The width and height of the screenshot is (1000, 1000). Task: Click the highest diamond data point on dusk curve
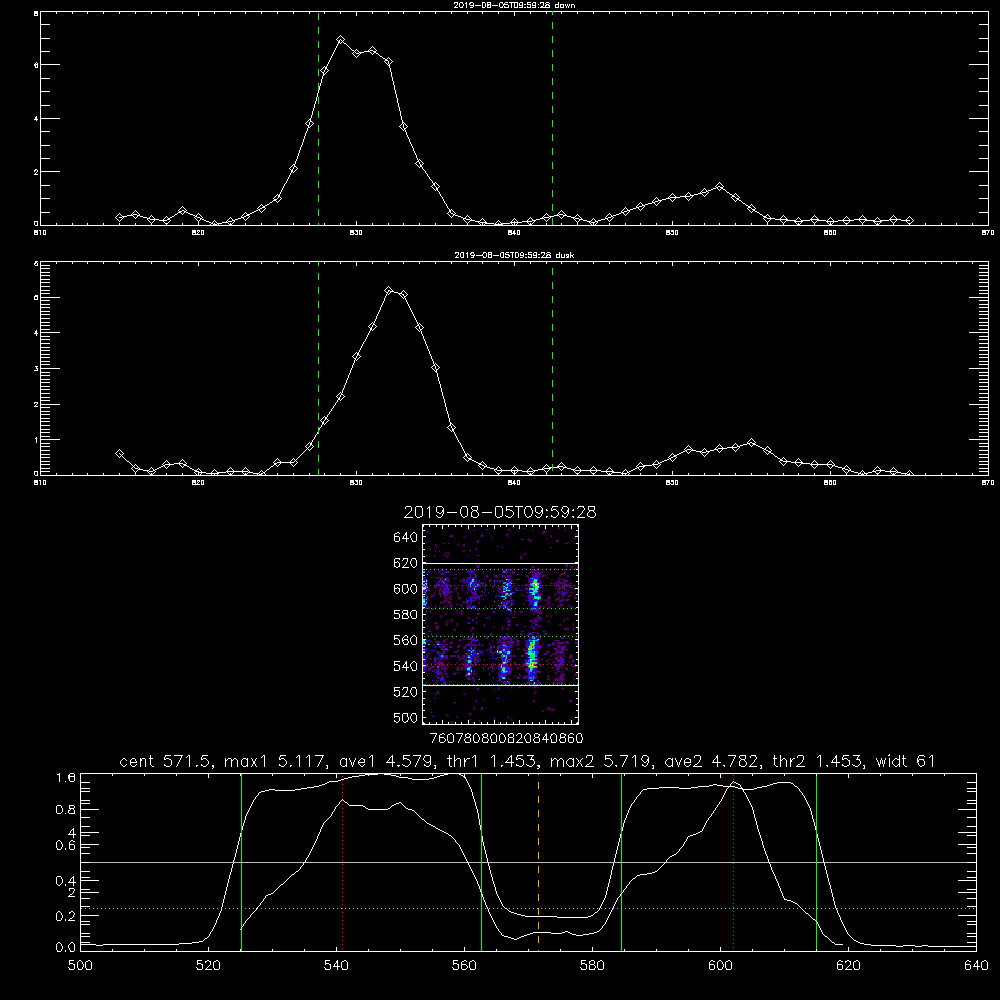[388, 290]
